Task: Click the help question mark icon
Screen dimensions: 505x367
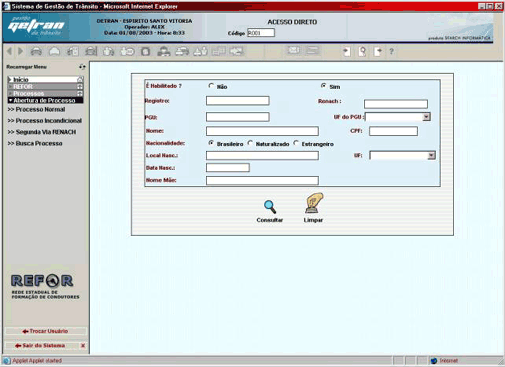Action: tap(391, 51)
